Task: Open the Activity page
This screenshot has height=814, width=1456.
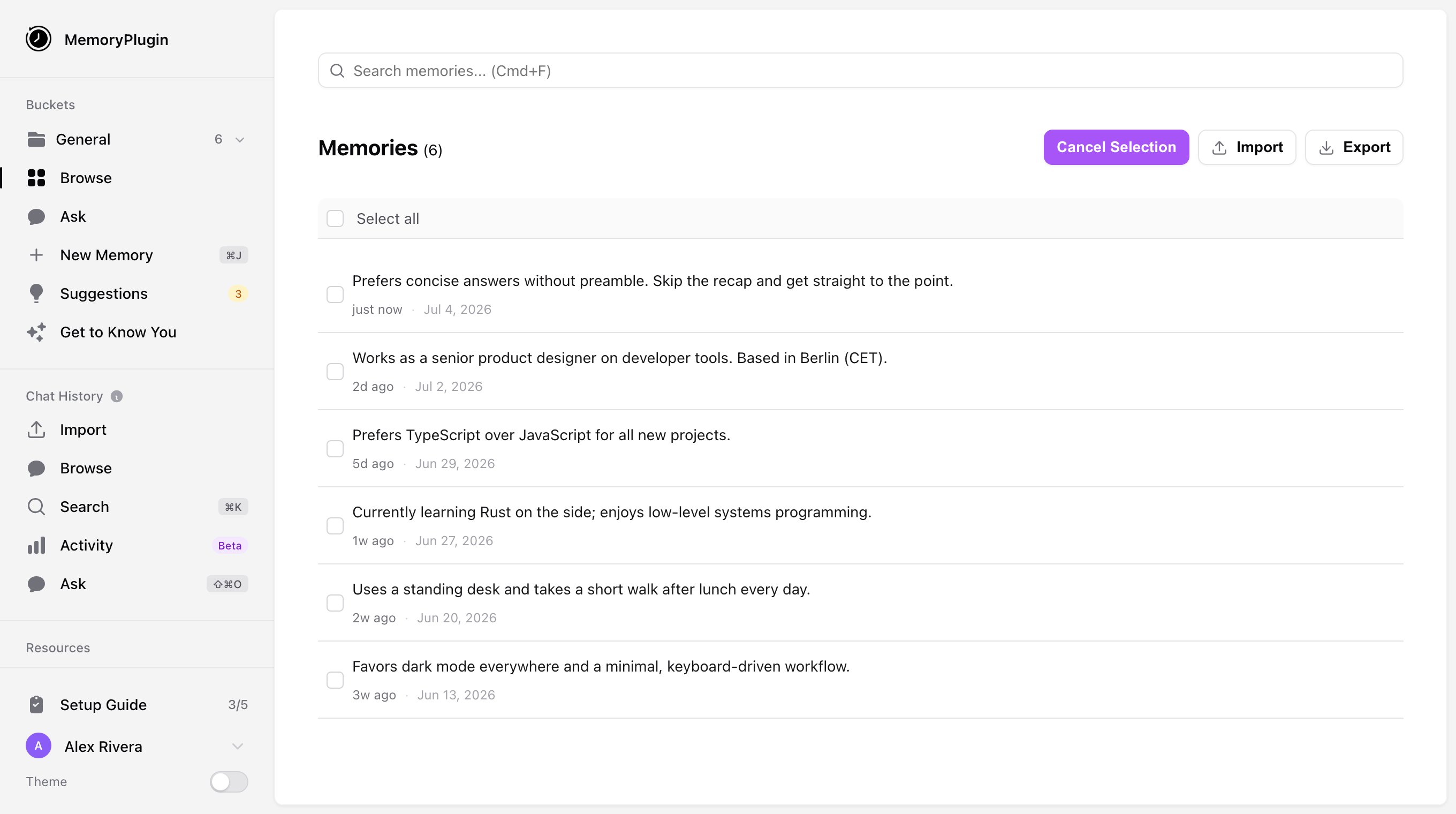Action: pos(137,546)
